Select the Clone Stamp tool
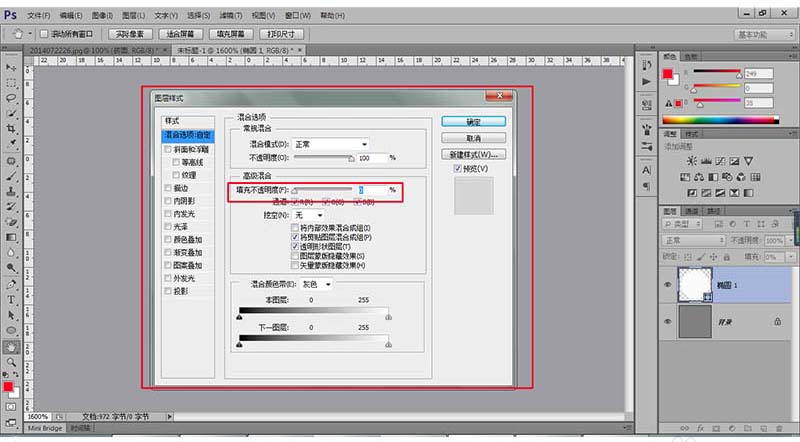This screenshot has width=800, height=442. [x=11, y=192]
